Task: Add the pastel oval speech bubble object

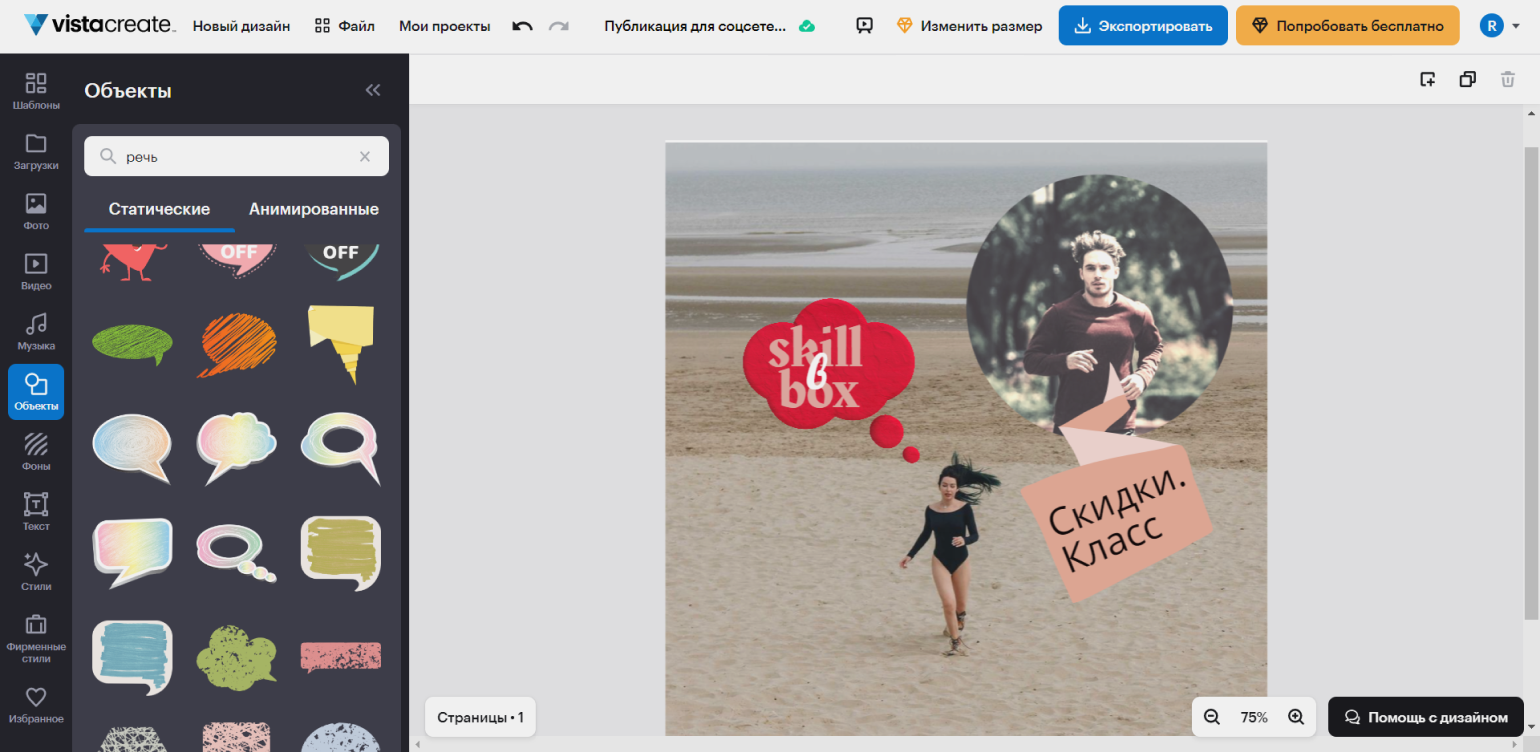Action: point(132,448)
